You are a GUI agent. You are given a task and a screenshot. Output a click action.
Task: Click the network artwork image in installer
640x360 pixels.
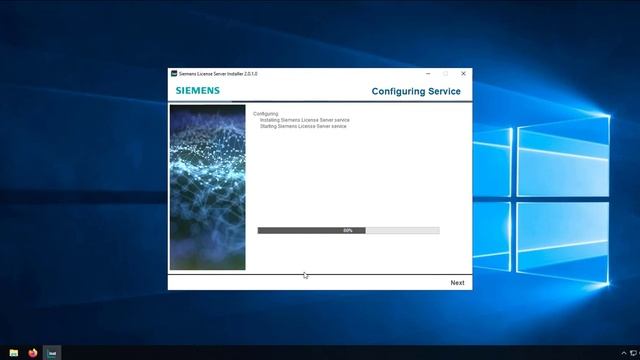[208, 187]
